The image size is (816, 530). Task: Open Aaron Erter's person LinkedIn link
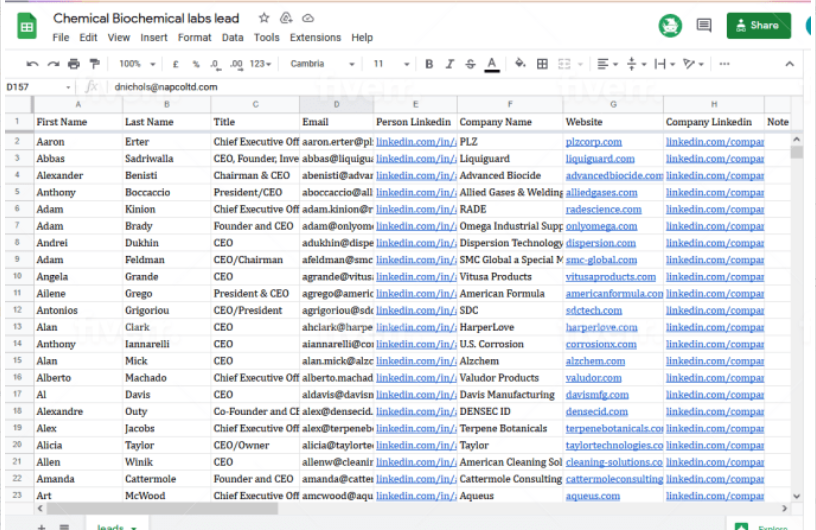pyautogui.click(x=416, y=142)
